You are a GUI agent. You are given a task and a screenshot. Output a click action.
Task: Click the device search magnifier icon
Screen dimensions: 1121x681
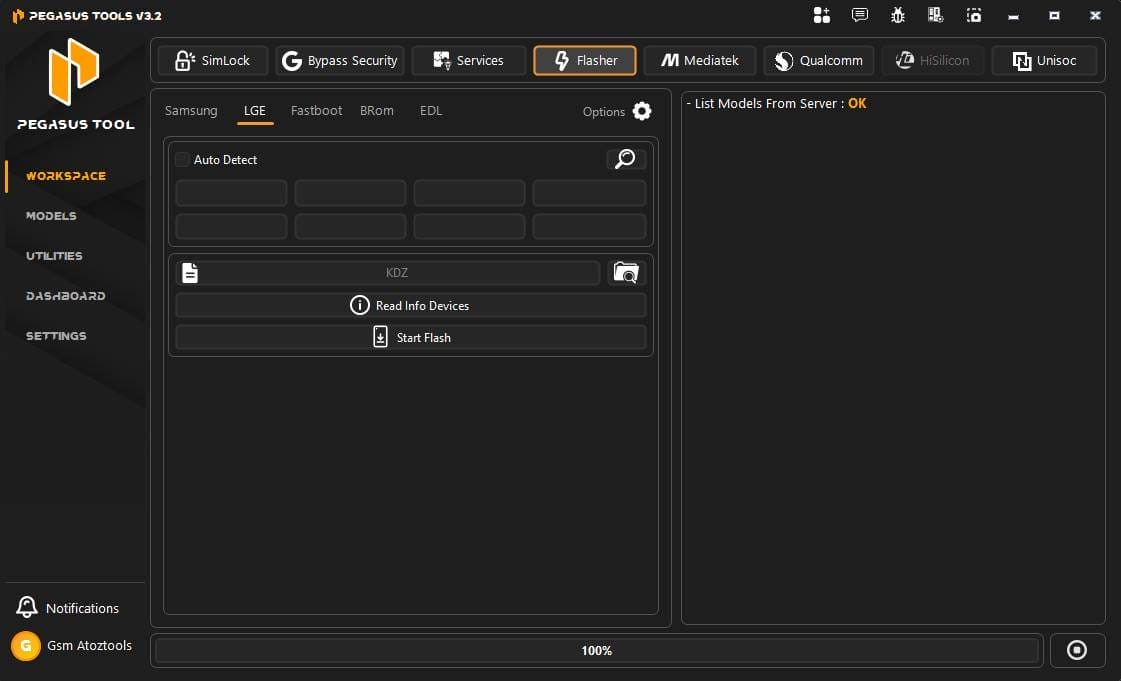click(625, 159)
